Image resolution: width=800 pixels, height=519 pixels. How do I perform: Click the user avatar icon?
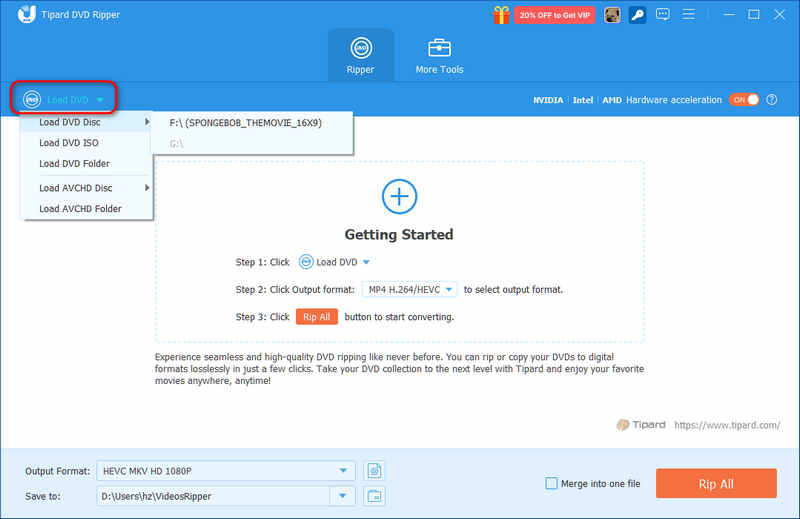pyautogui.click(x=612, y=15)
